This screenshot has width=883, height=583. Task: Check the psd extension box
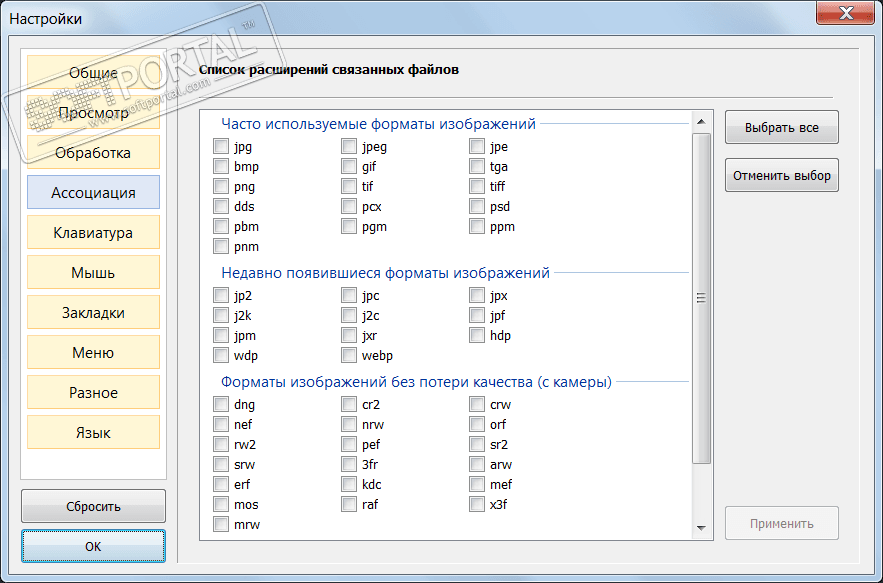click(x=476, y=206)
